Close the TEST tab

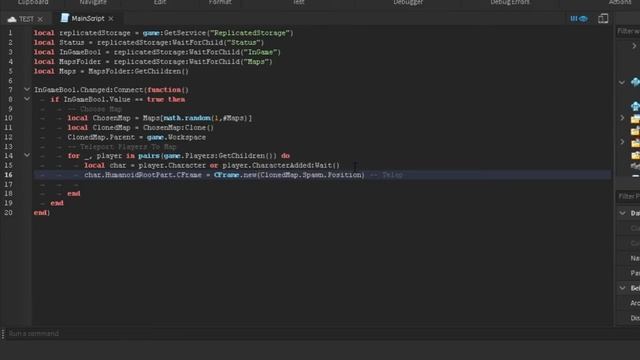pyautogui.click(x=40, y=19)
